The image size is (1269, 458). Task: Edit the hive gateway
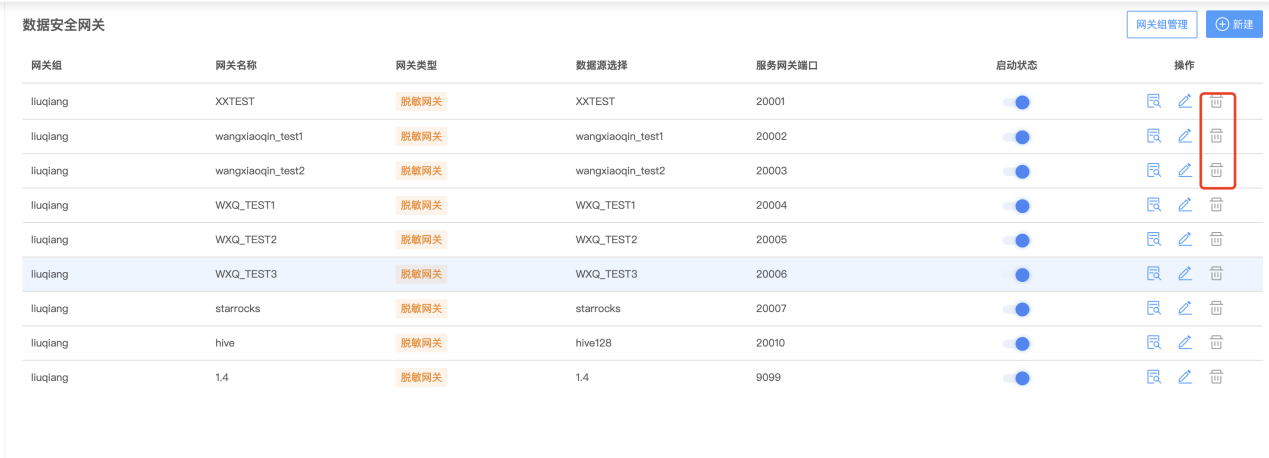1184,342
